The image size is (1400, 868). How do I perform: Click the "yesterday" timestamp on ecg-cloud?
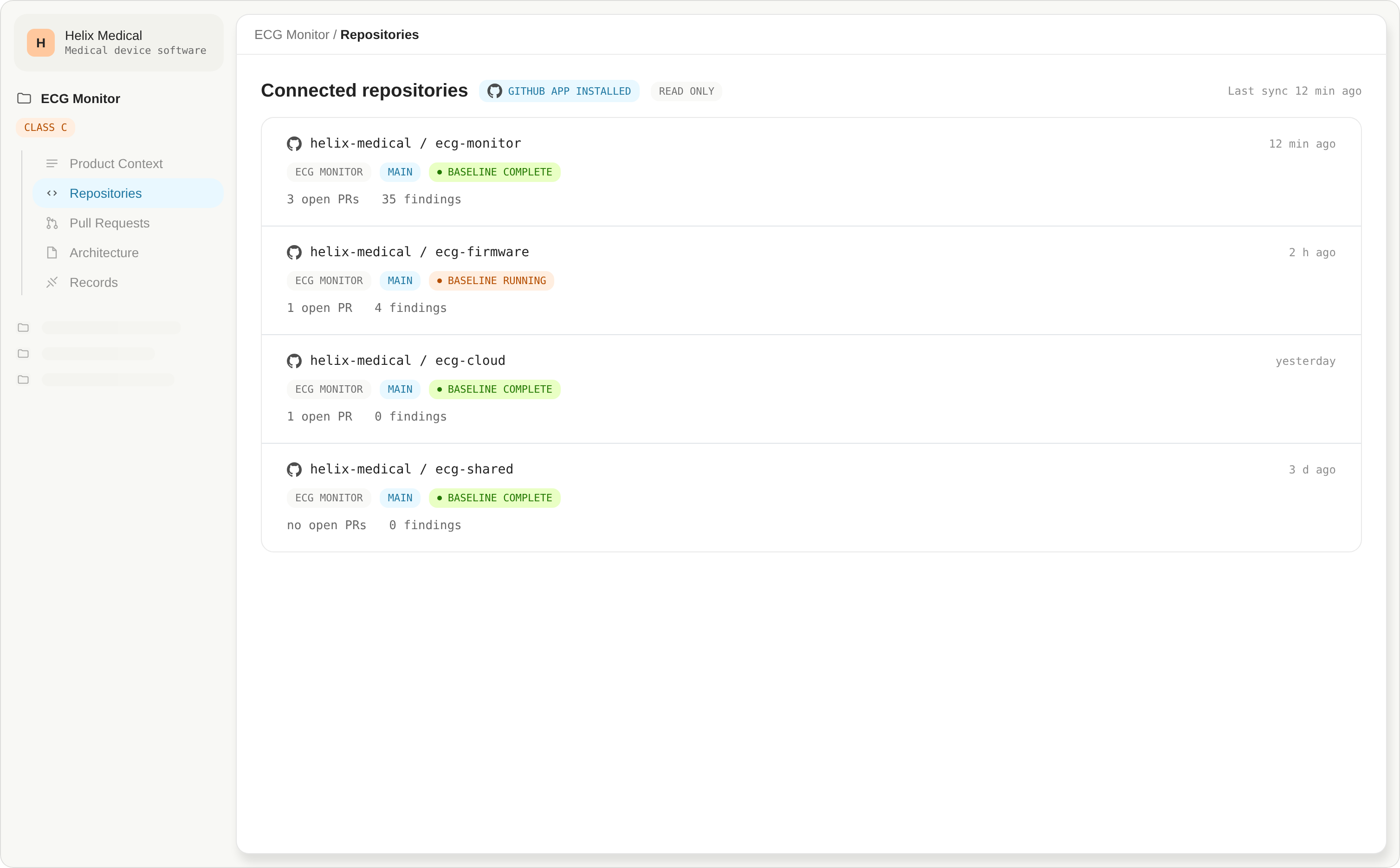[1305, 361]
